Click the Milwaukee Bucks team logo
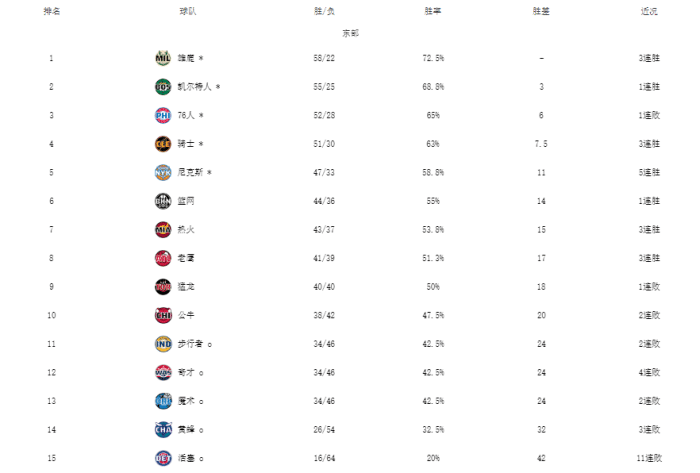 click(x=163, y=58)
